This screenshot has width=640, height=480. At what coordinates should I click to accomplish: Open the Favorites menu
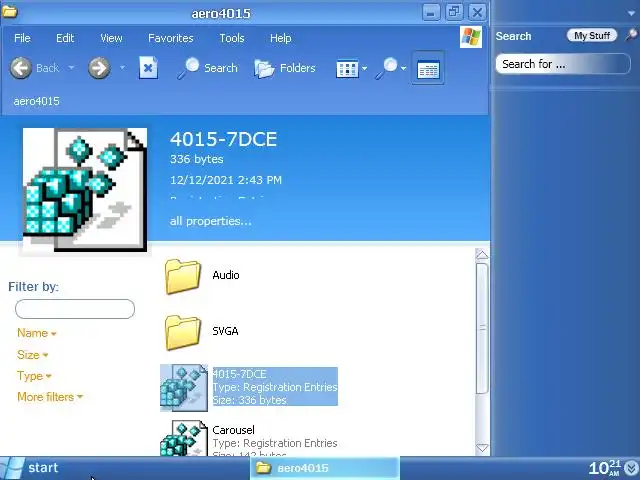pyautogui.click(x=171, y=38)
